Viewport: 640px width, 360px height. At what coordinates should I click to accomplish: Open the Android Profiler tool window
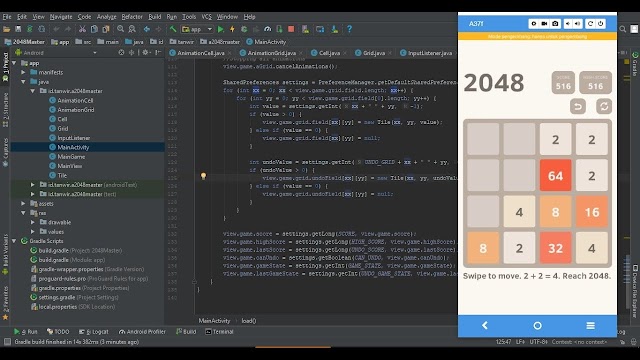(x=142, y=332)
